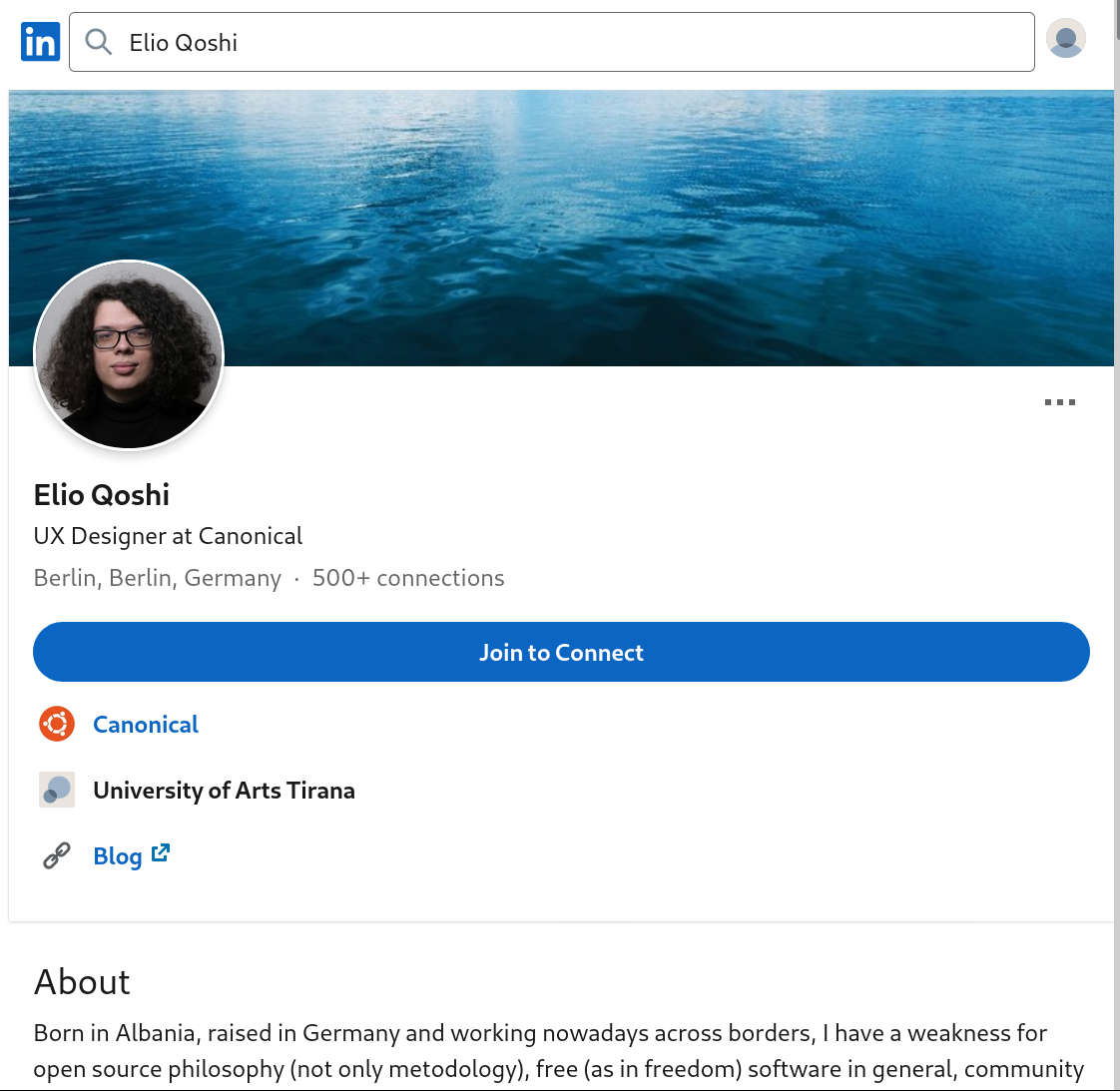Open the Canonical company link

(x=146, y=725)
